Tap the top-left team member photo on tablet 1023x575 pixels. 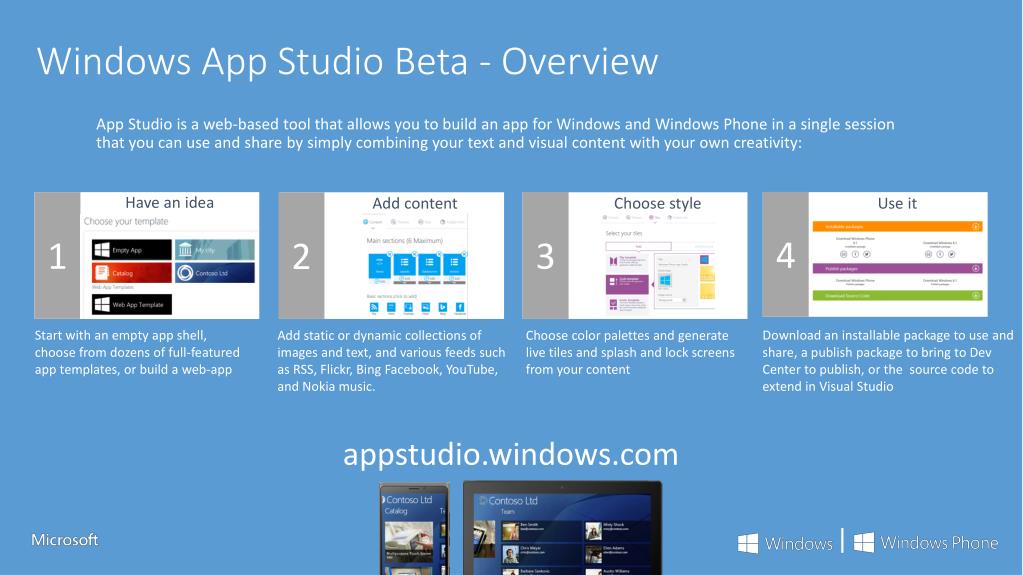pos(510,531)
